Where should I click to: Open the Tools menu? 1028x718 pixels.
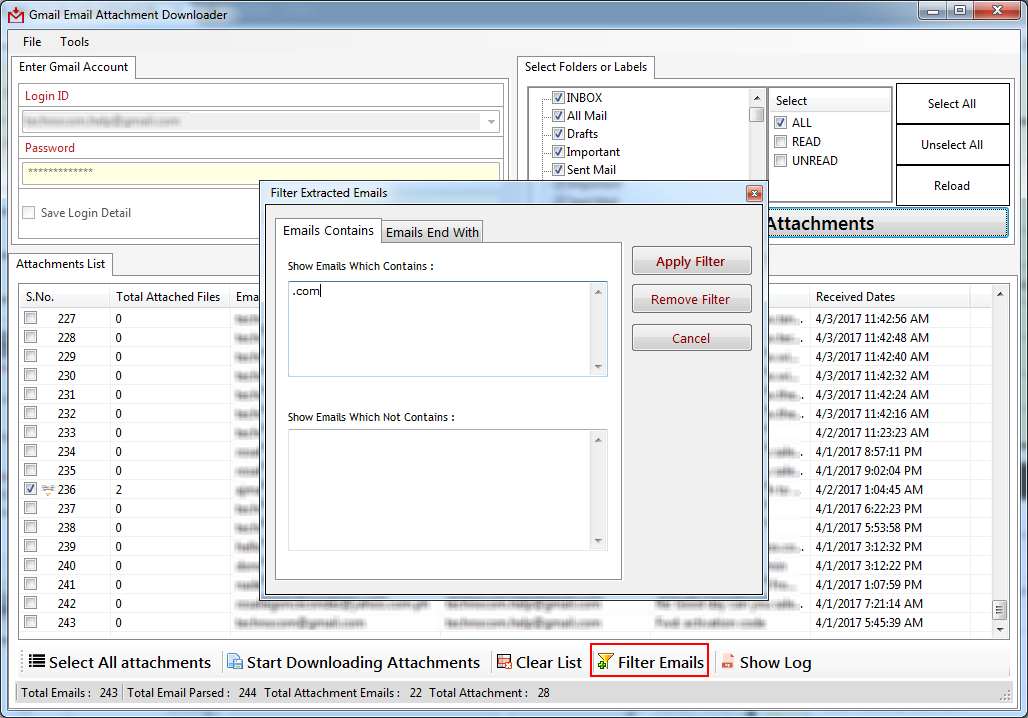[75, 41]
